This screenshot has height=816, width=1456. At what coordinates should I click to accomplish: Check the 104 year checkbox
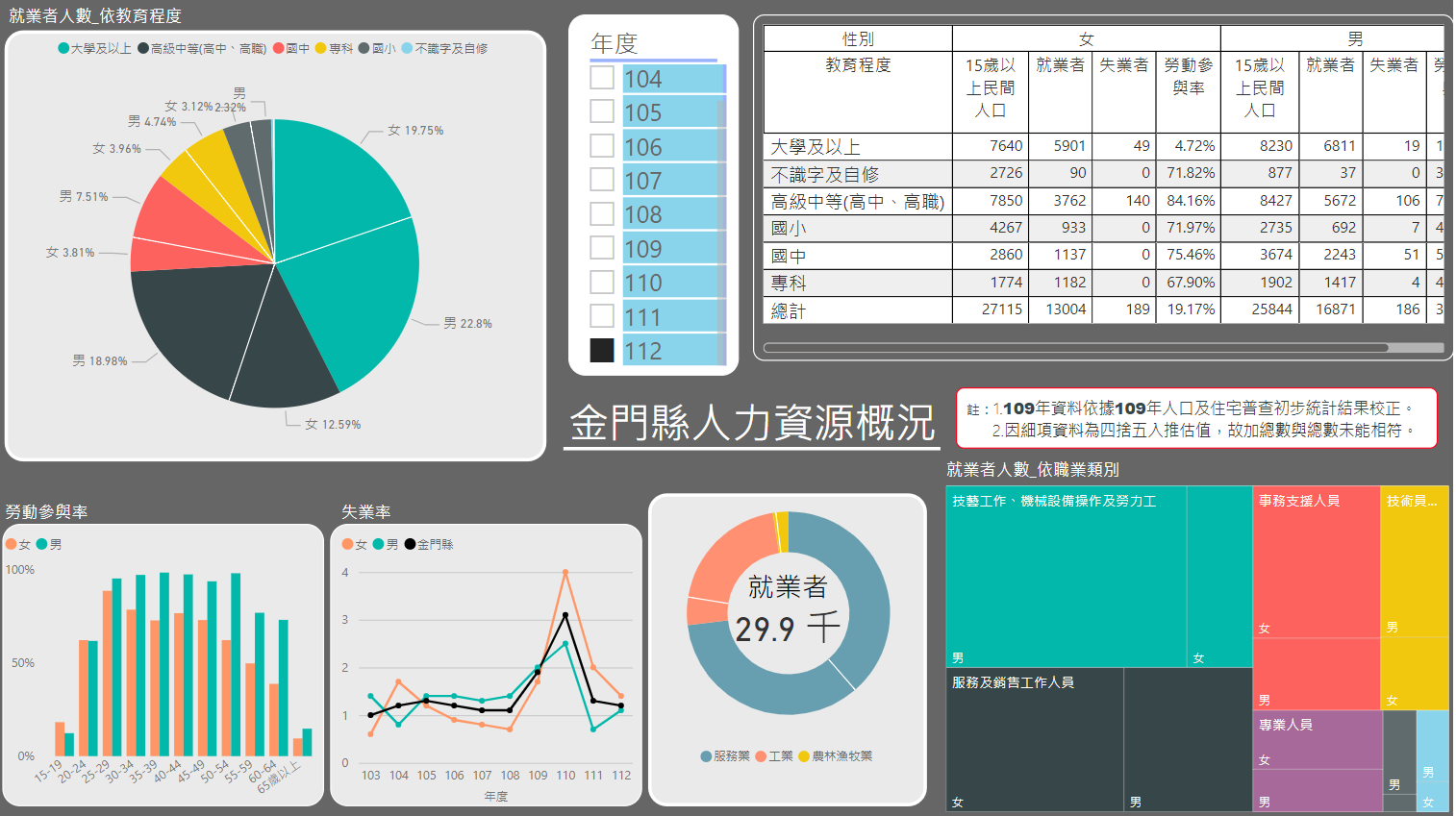pyautogui.click(x=602, y=77)
